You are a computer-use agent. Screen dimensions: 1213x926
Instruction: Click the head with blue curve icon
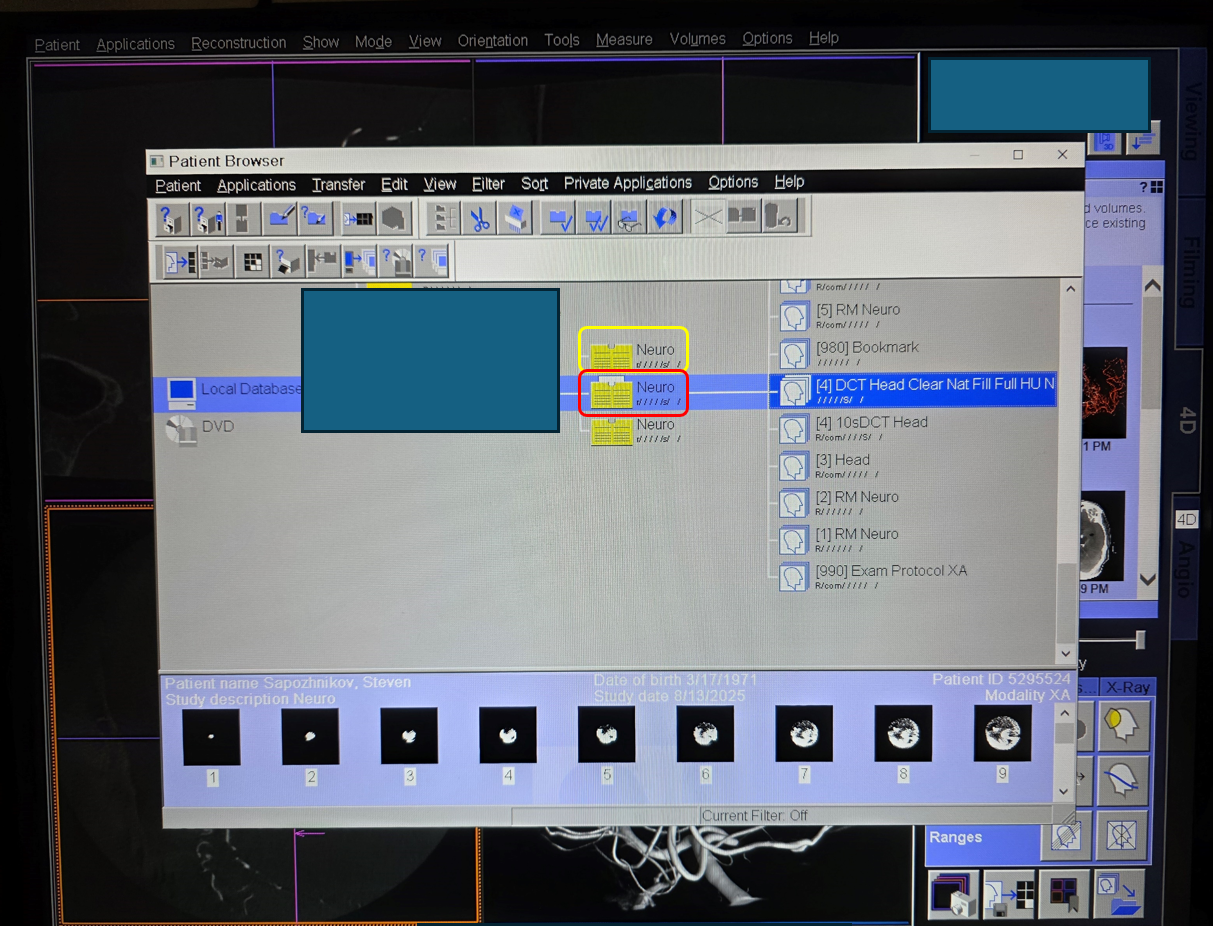click(1121, 780)
